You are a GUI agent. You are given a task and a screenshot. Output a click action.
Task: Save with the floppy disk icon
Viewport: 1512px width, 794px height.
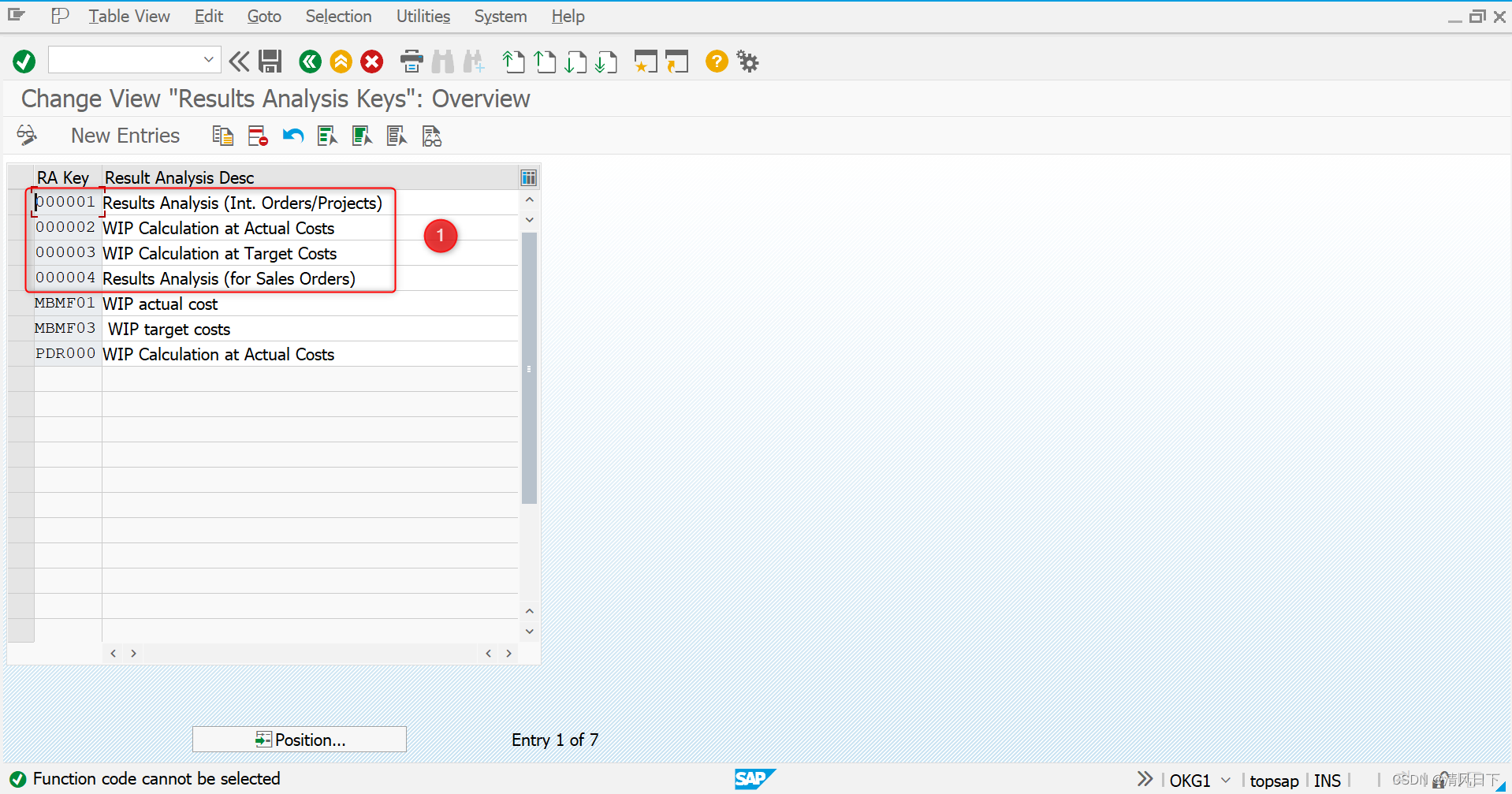tap(270, 61)
